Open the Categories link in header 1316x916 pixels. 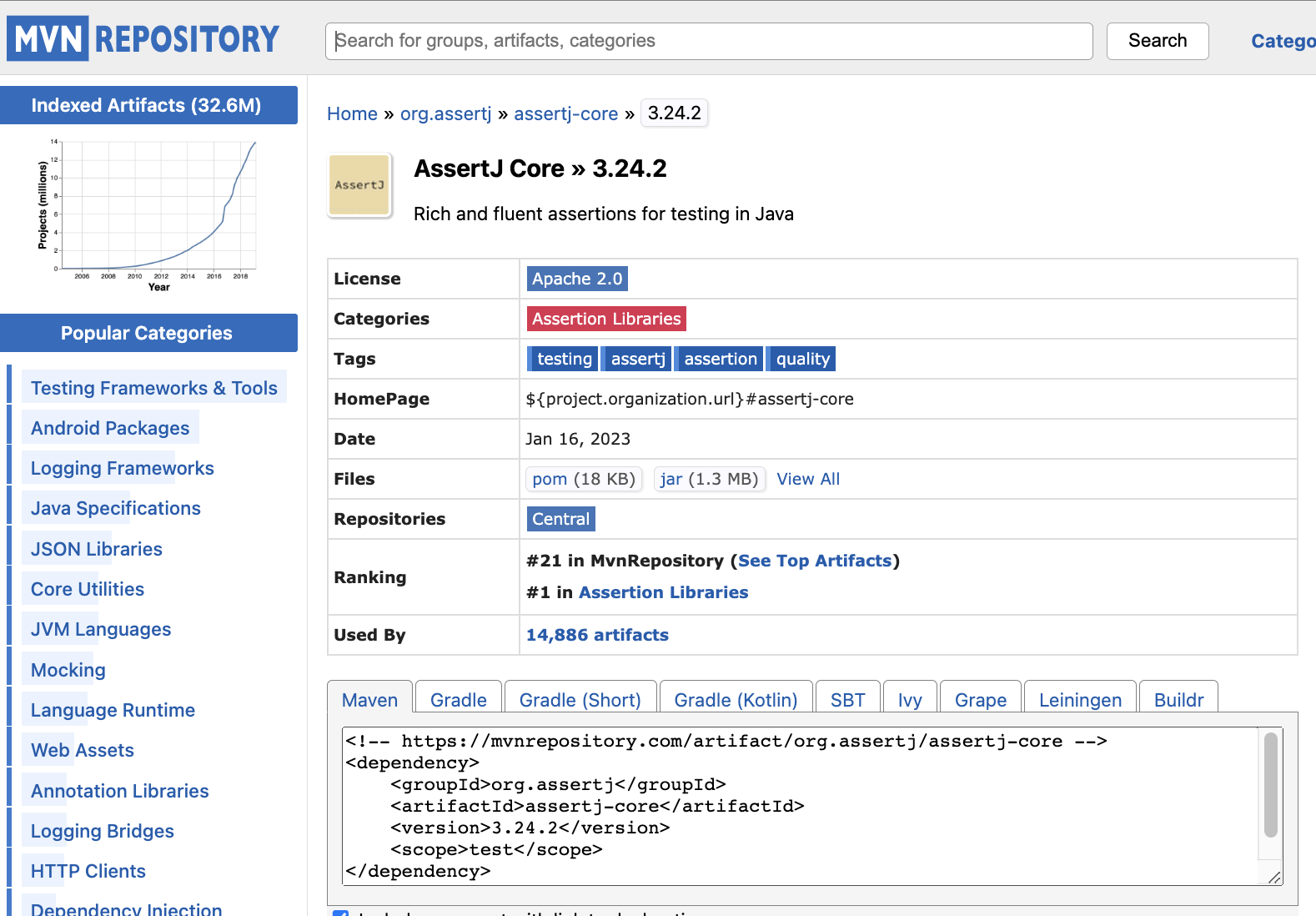[x=1283, y=41]
